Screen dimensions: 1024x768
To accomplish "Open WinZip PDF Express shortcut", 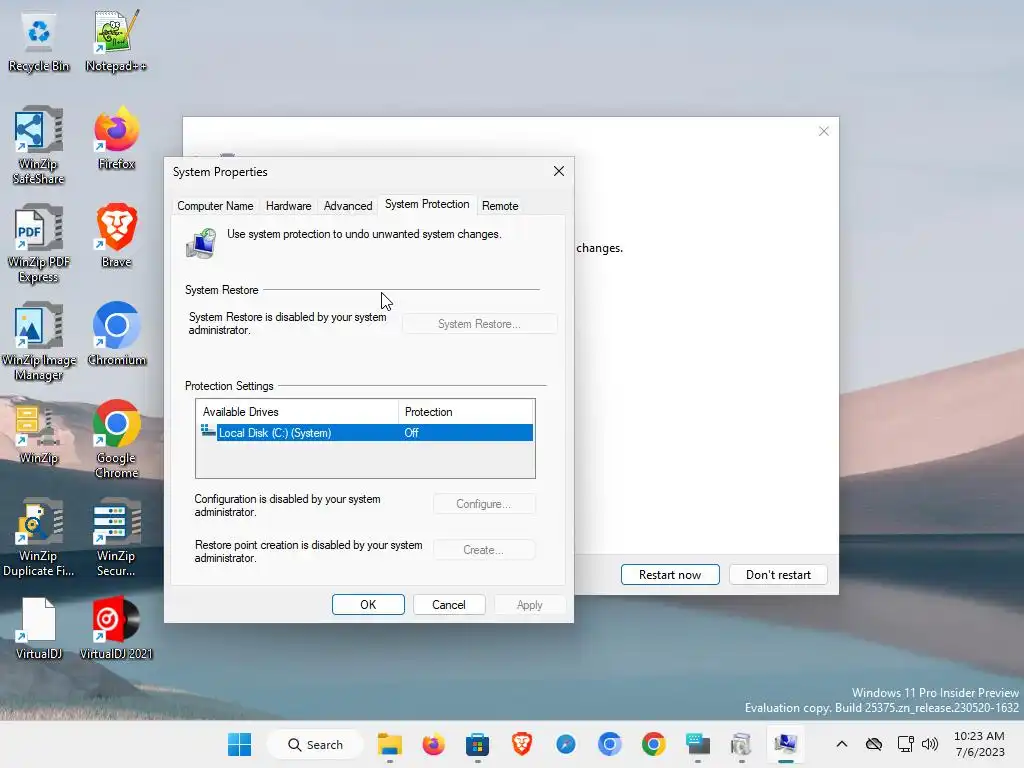I will coord(39,243).
